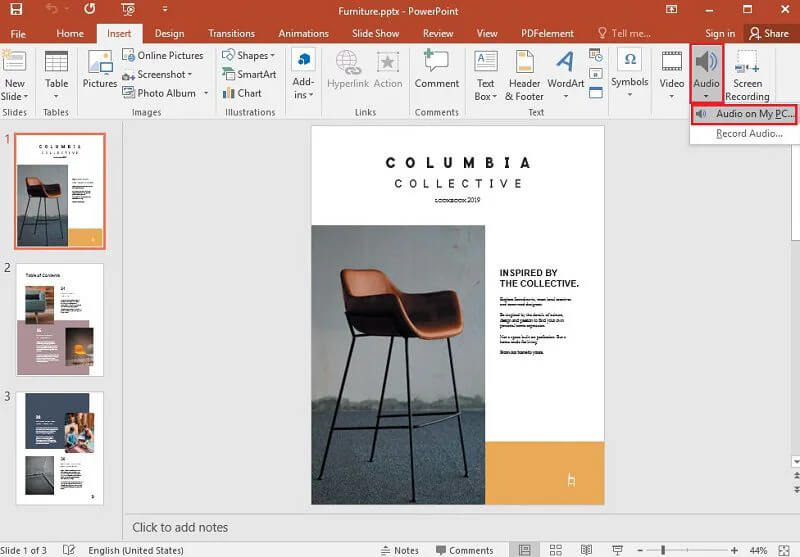The height and width of the screenshot is (557, 800).
Task: Open the Animations tab
Action: [304, 34]
